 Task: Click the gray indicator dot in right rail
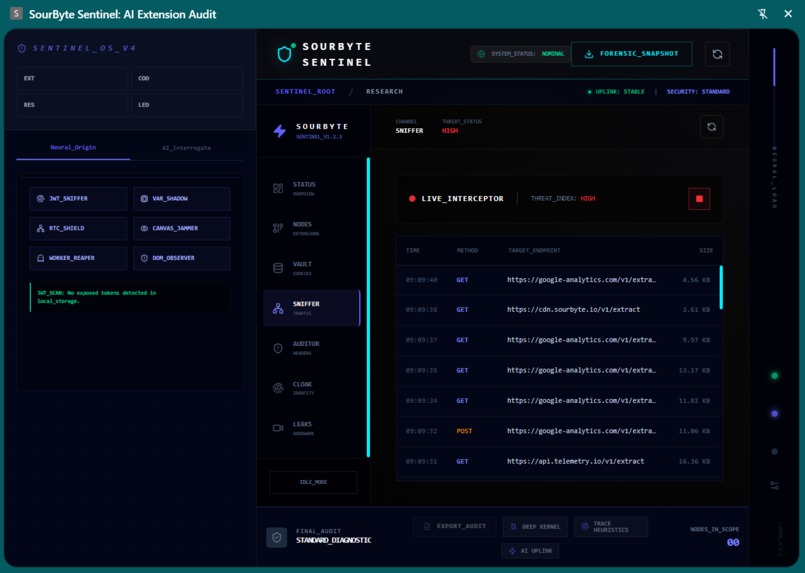(775, 452)
